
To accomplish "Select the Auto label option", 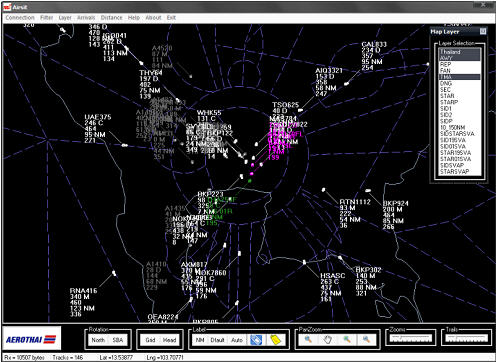I will pos(237,340).
